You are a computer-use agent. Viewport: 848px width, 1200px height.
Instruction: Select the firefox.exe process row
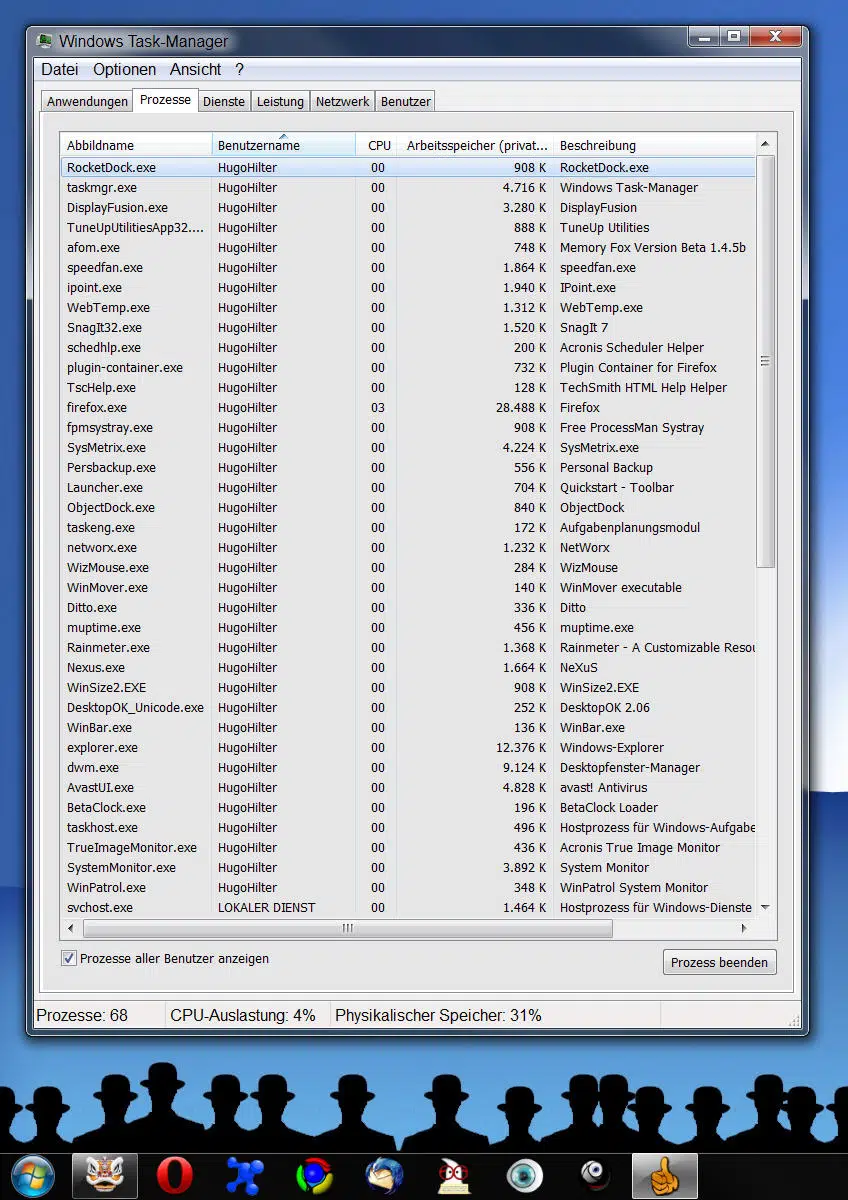(97, 408)
